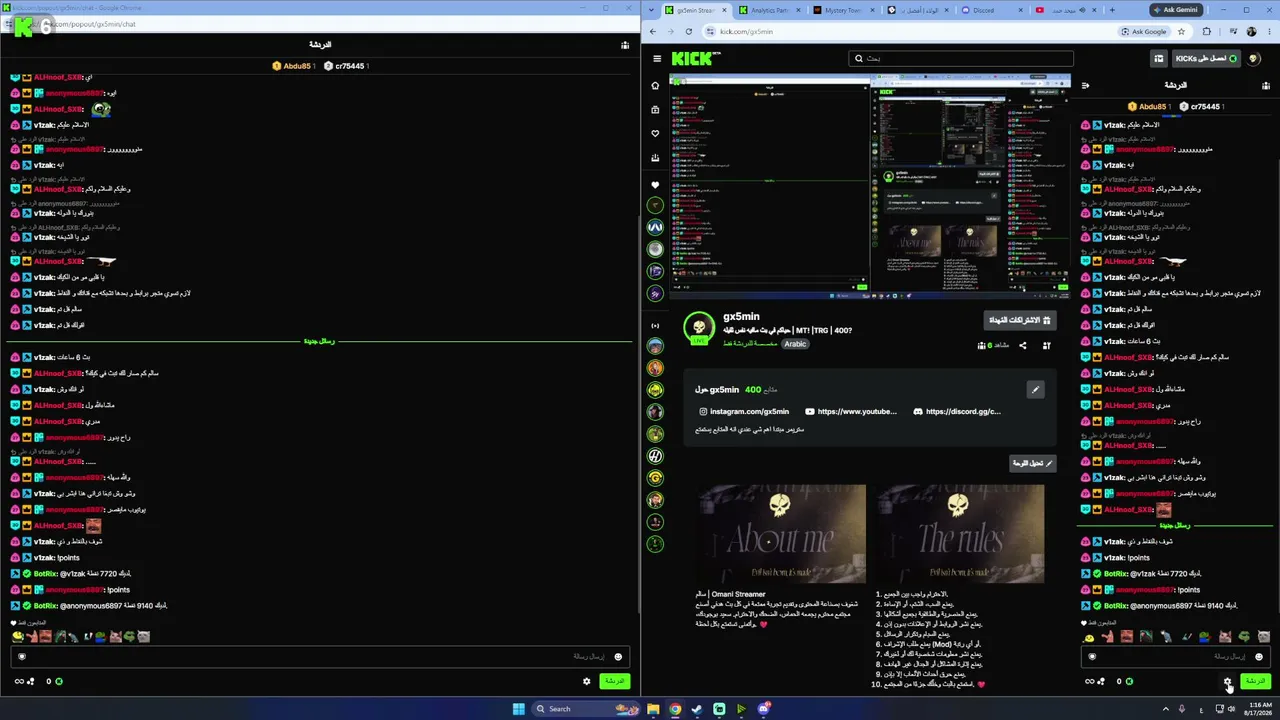Click message input in popout chat
Image resolution: width=1280 pixels, height=720 pixels.
320,656
